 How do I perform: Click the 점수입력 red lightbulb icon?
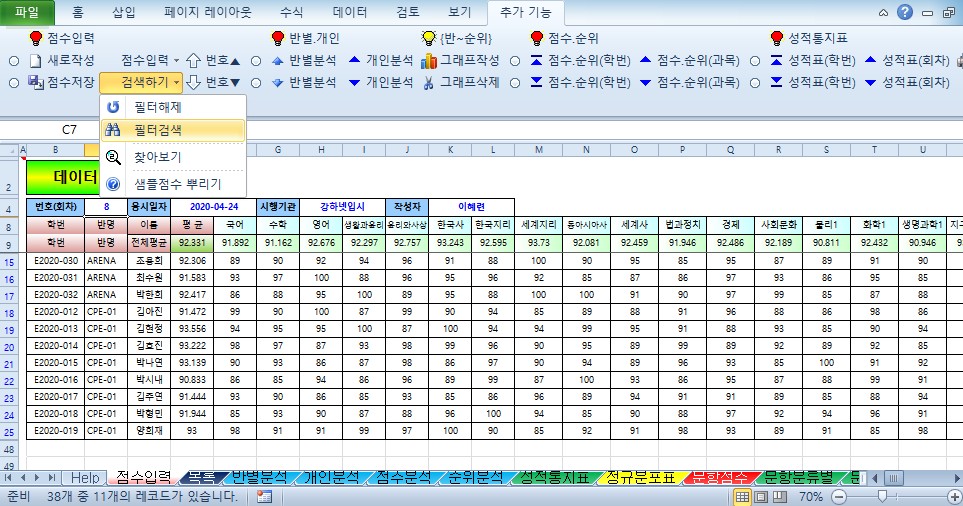[36, 38]
